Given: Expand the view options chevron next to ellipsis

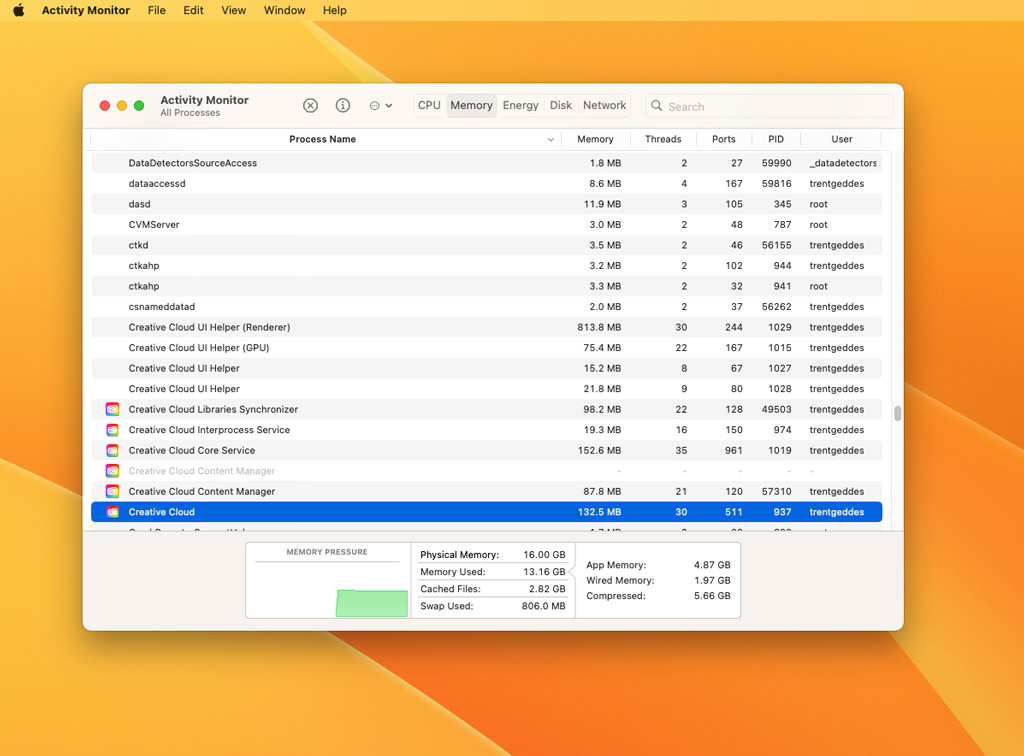Looking at the screenshot, I should pyautogui.click(x=390, y=105).
